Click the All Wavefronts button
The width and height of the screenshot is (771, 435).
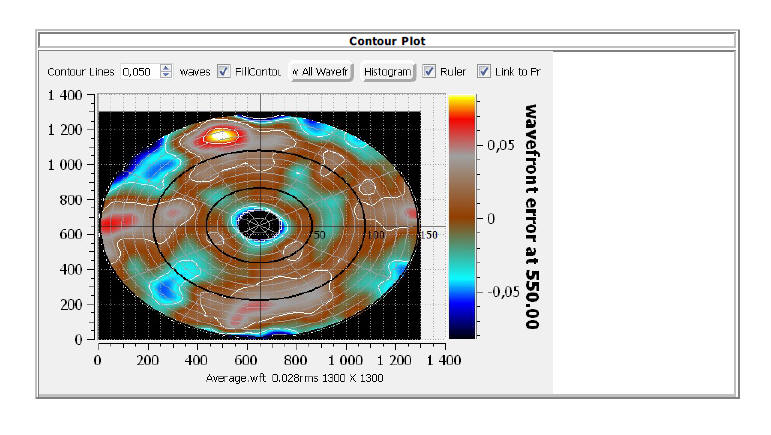pos(321,72)
